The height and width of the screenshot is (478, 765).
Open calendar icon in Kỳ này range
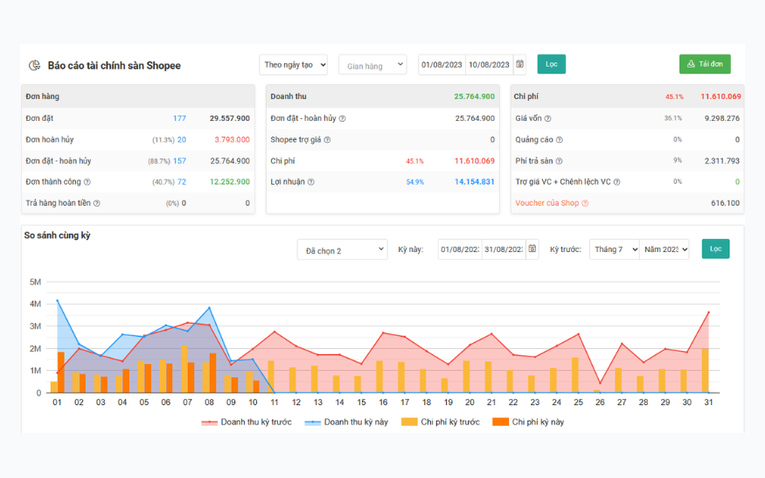[532, 249]
